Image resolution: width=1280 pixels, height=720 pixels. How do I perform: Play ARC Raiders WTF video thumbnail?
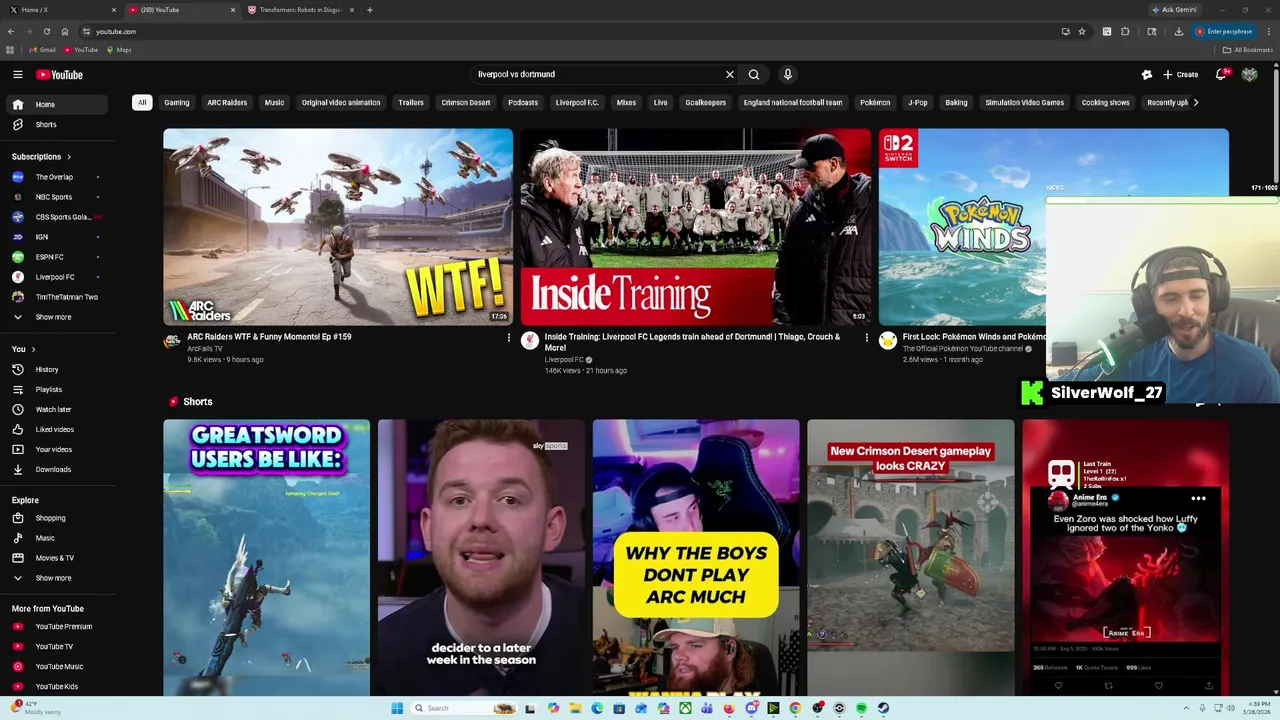(x=338, y=226)
